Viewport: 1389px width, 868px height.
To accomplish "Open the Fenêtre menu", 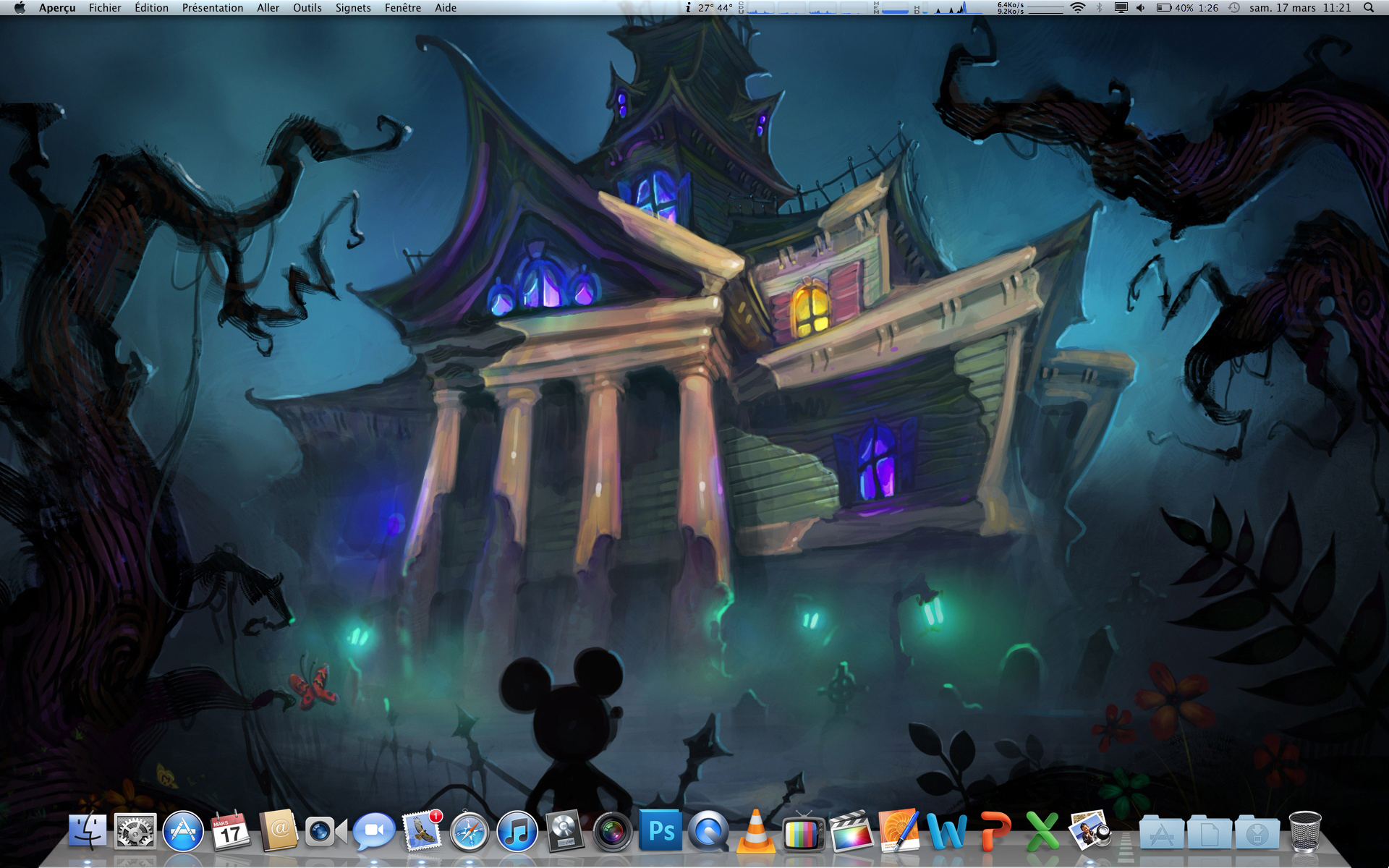I will (403, 8).
